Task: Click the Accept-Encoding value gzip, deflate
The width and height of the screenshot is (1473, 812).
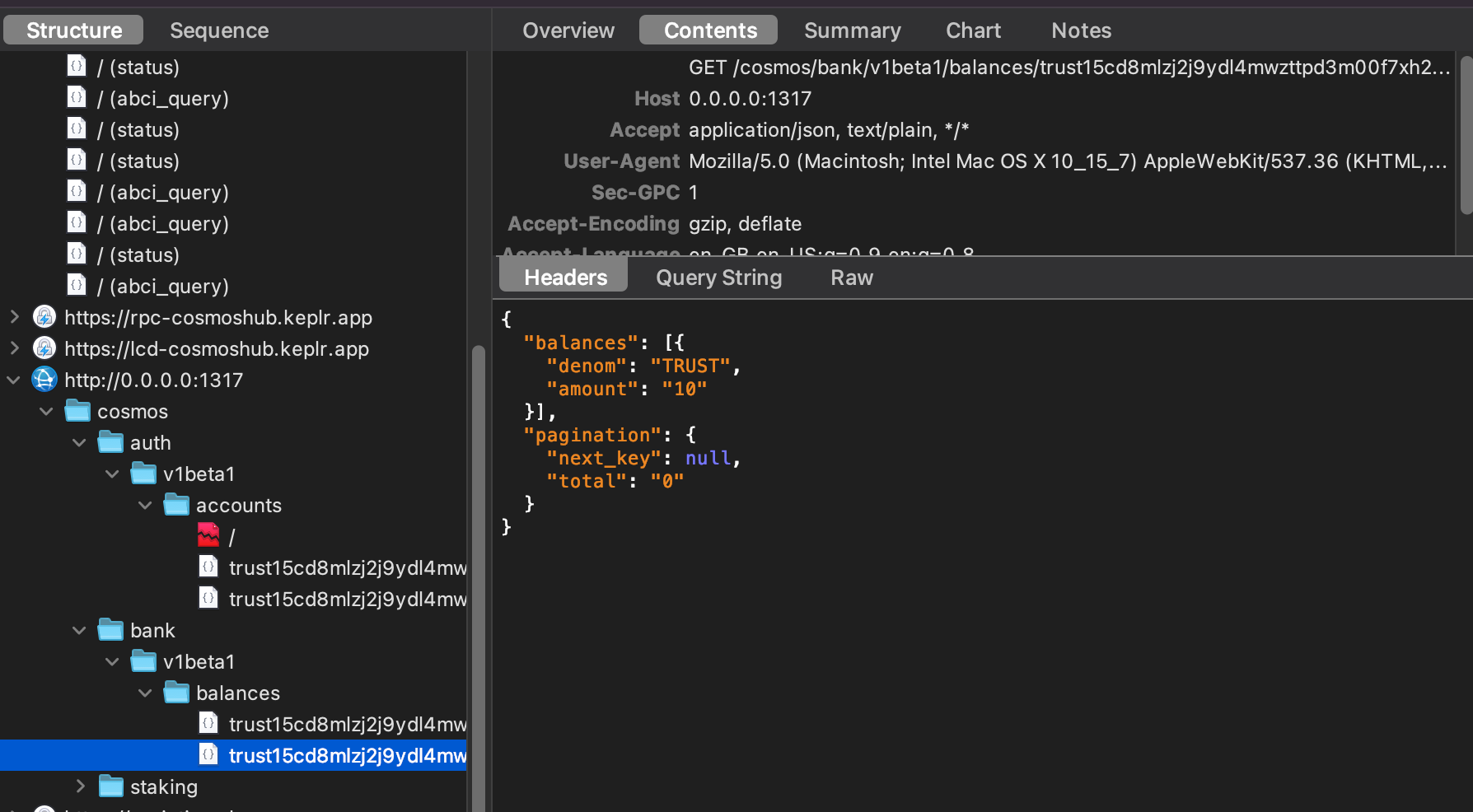Action: point(745,223)
